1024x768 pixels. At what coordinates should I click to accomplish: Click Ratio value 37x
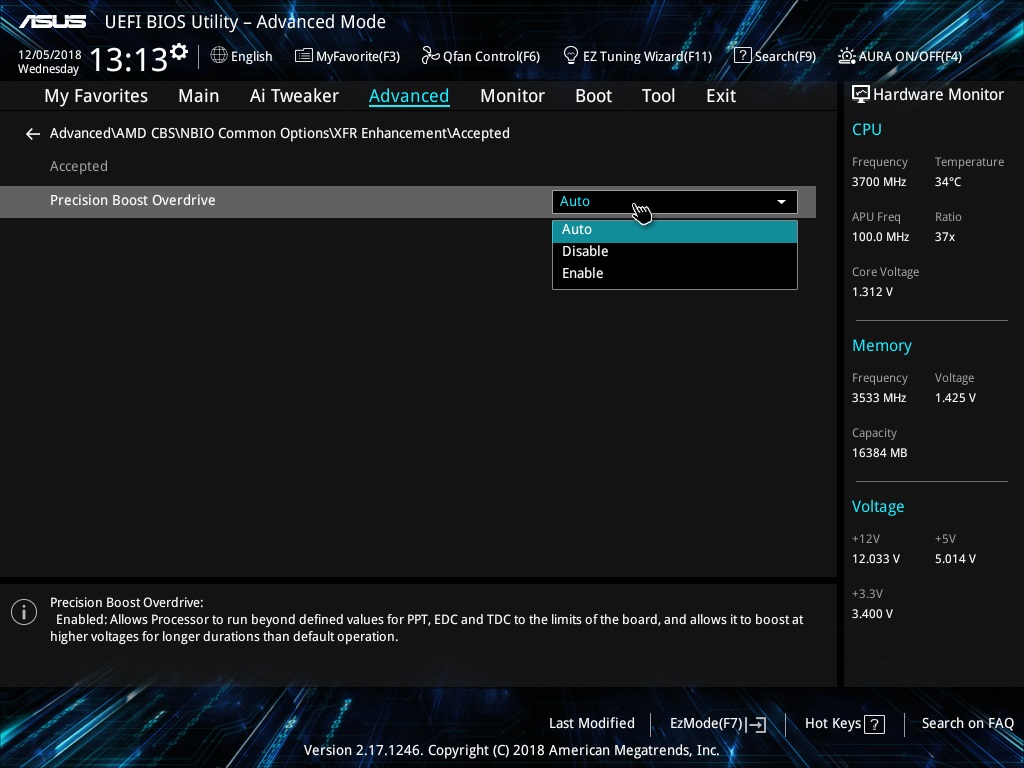click(944, 237)
